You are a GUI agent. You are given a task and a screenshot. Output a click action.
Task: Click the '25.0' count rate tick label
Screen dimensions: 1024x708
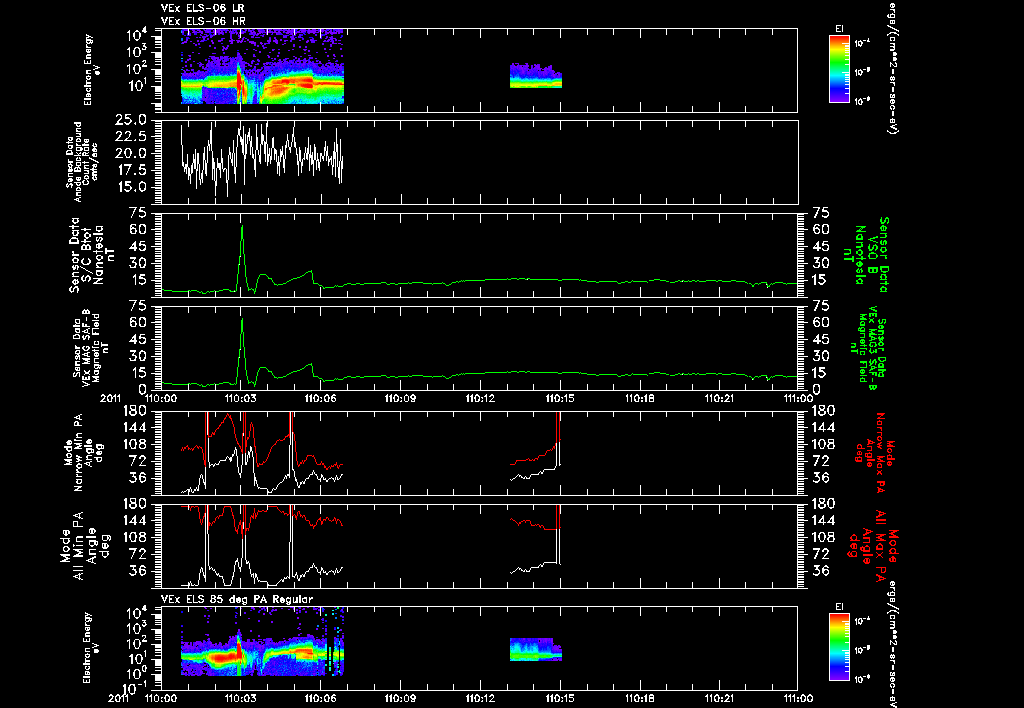[x=131, y=120]
